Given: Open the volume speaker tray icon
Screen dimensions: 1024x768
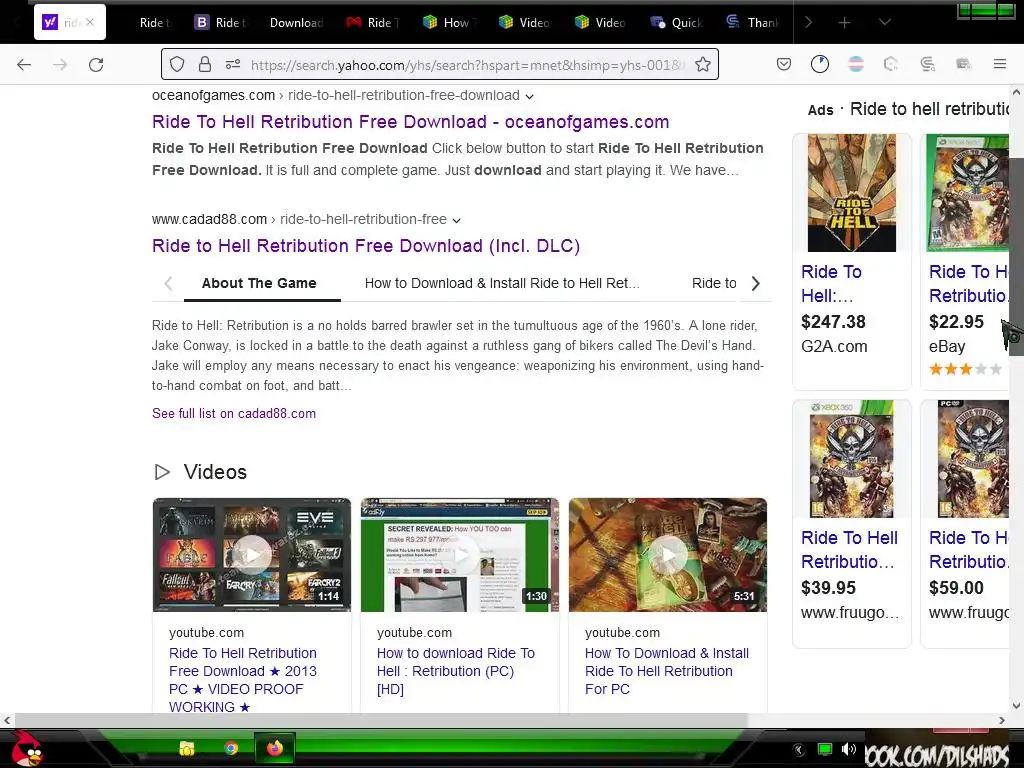Looking at the screenshot, I should tap(849, 750).
